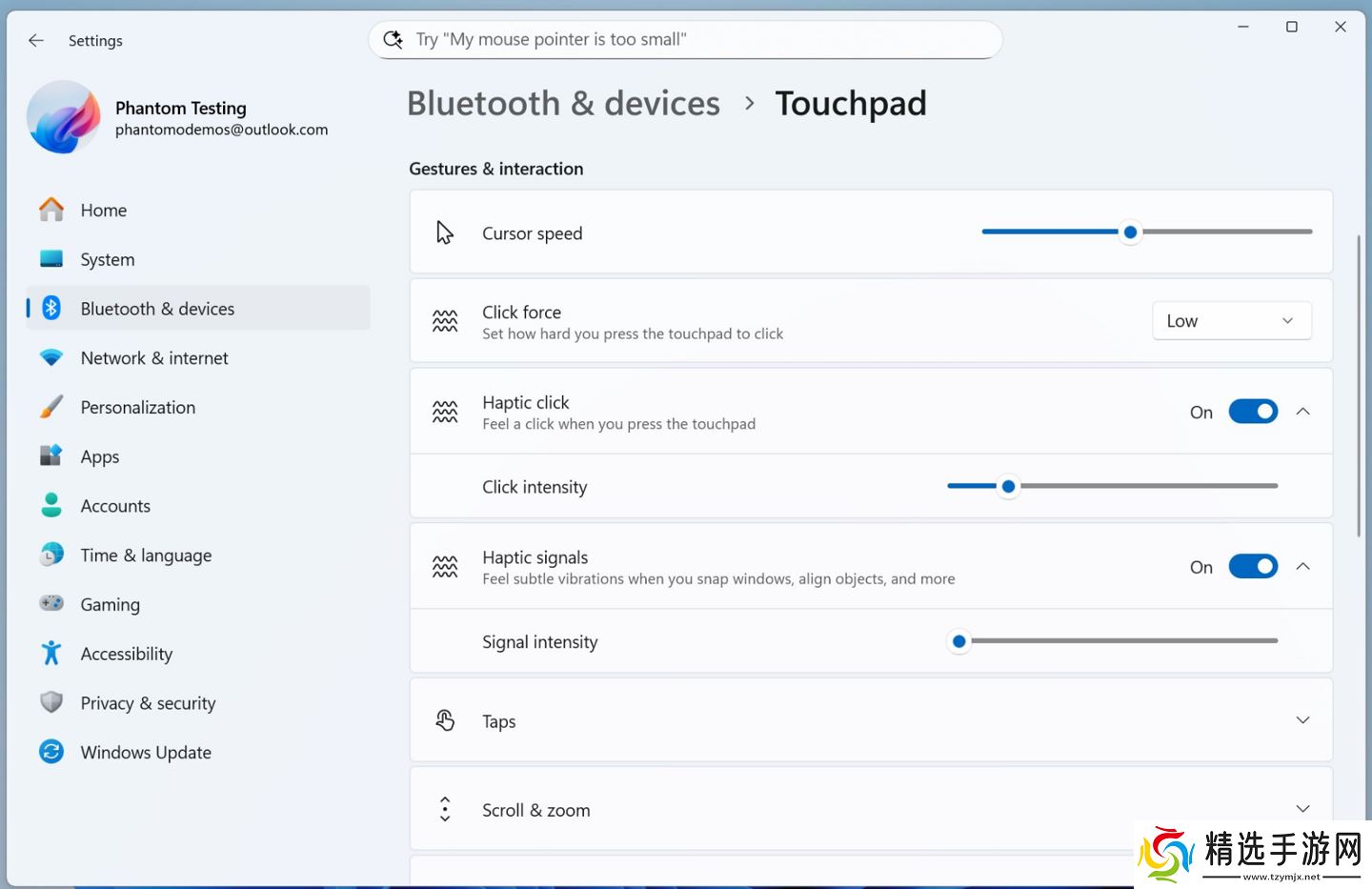Open the System settings page
The width and height of the screenshot is (1372, 889).
point(108,259)
